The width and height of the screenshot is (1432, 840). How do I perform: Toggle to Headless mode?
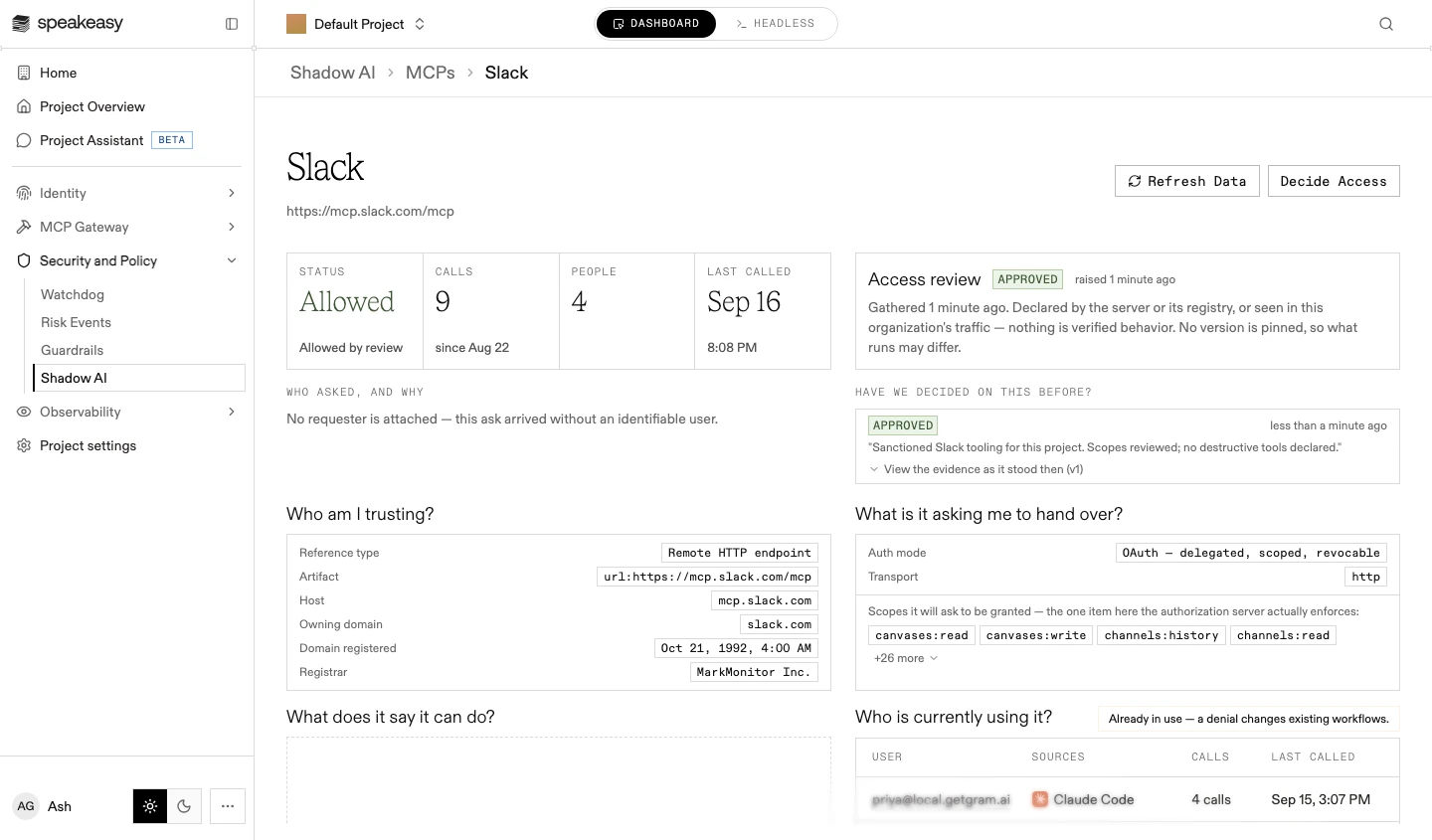click(776, 24)
